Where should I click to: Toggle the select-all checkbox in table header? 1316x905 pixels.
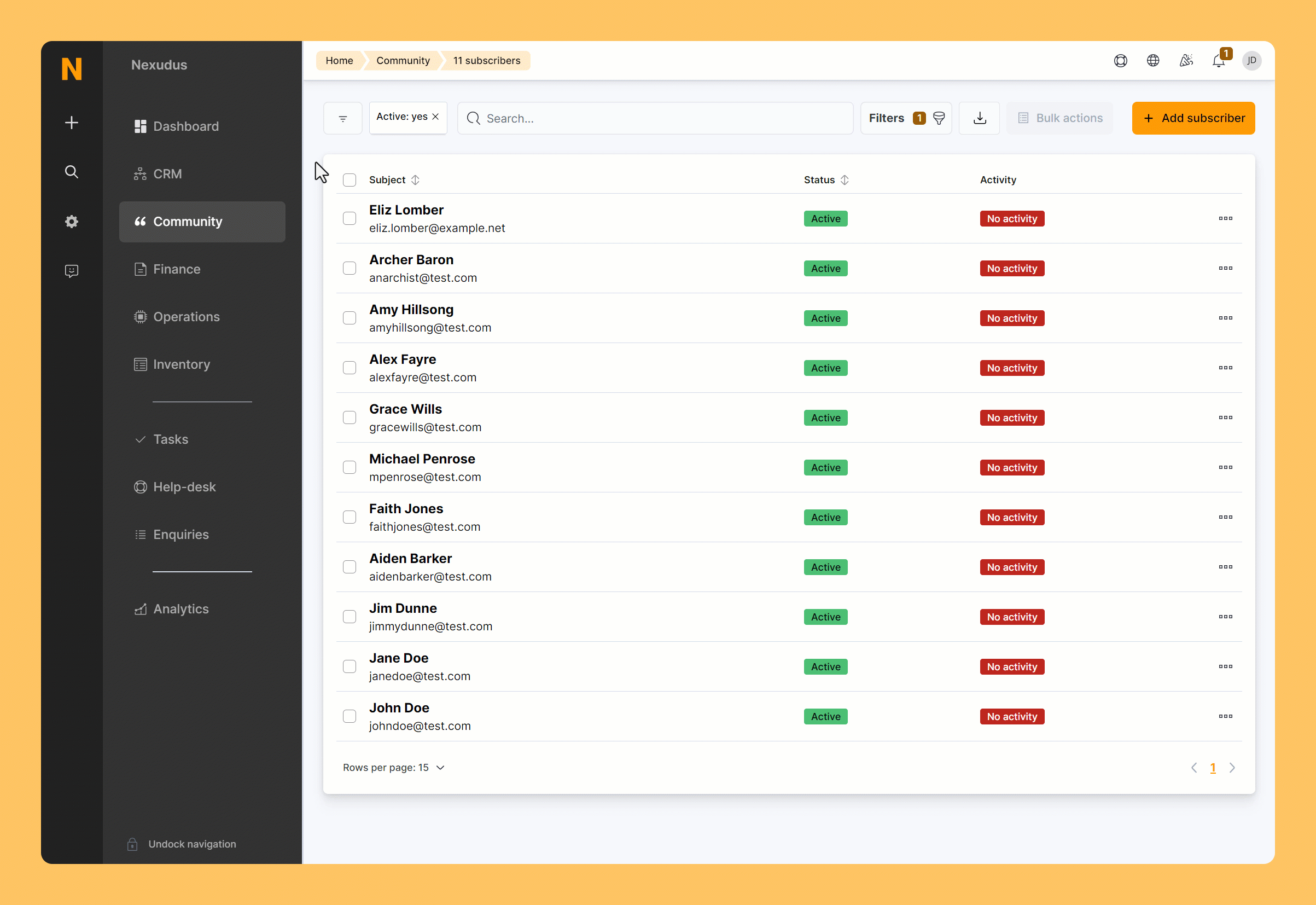pyautogui.click(x=350, y=180)
